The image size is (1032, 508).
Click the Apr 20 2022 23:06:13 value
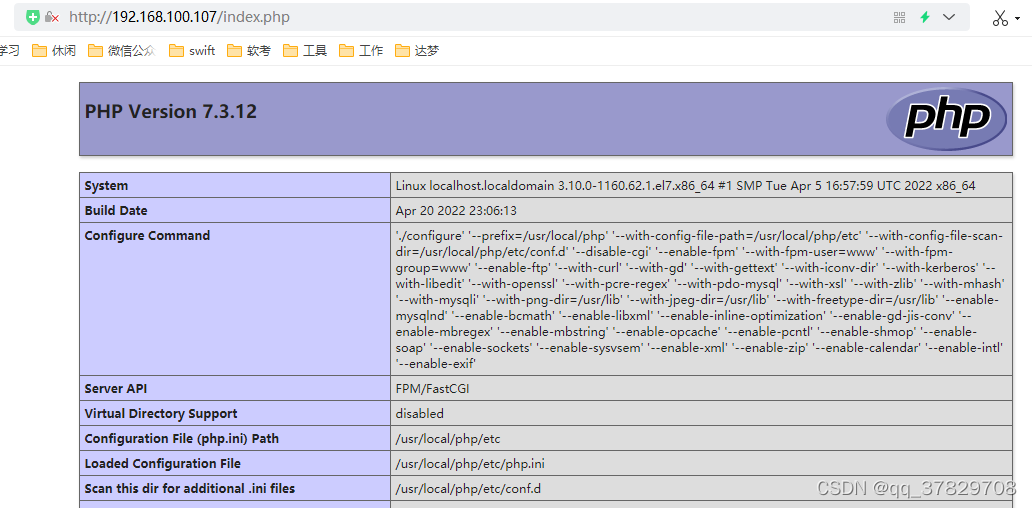(x=456, y=211)
